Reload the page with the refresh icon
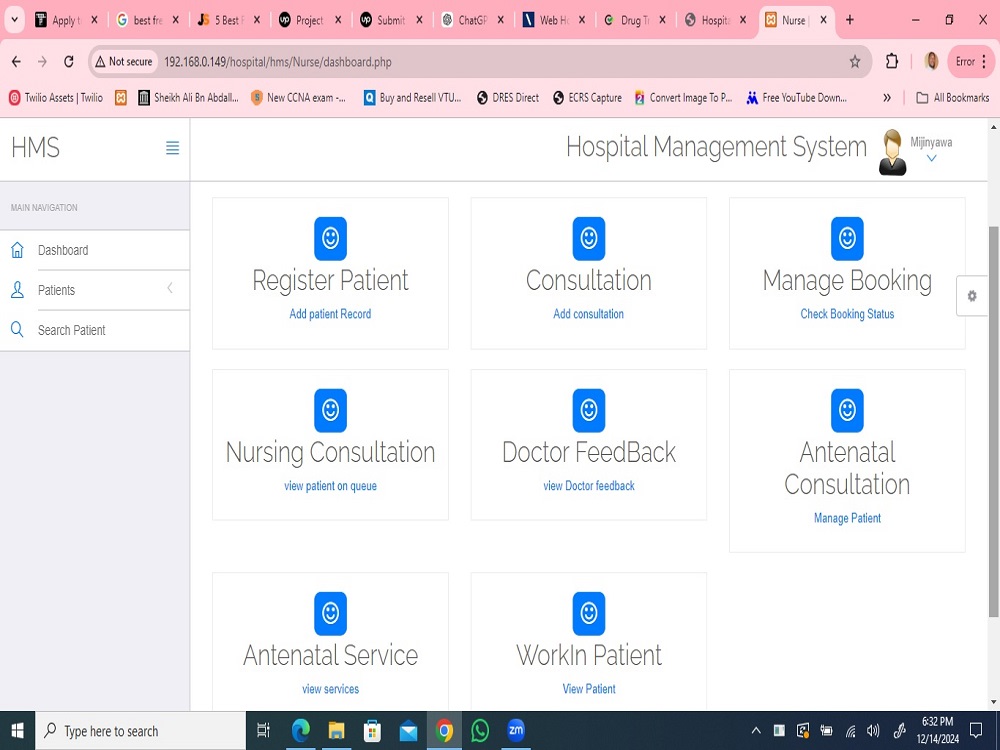The width and height of the screenshot is (1000, 750). point(69,62)
